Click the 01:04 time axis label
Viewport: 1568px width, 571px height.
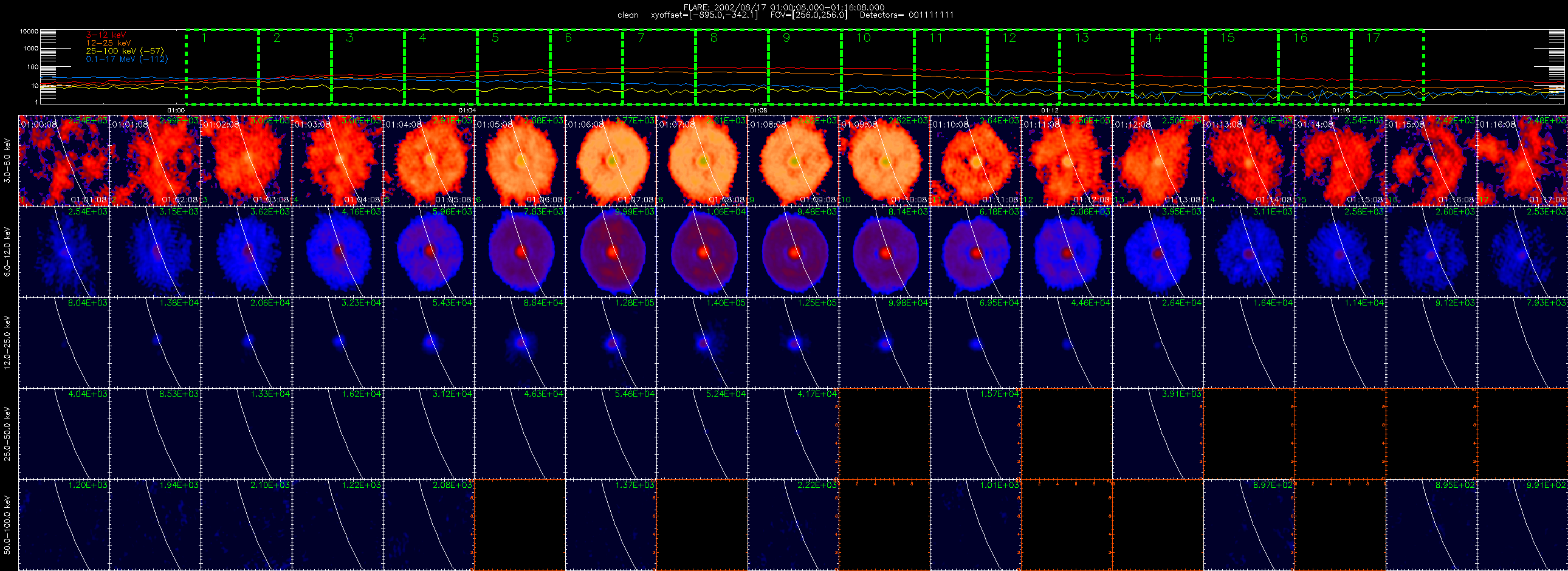tap(467, 110)
